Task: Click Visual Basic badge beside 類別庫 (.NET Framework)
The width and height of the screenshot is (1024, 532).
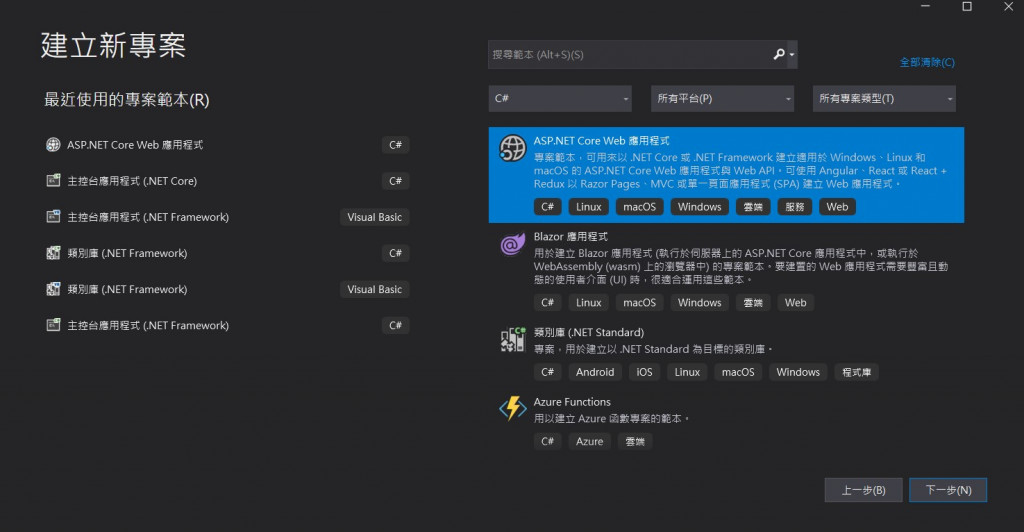Action: coord(375,289)
